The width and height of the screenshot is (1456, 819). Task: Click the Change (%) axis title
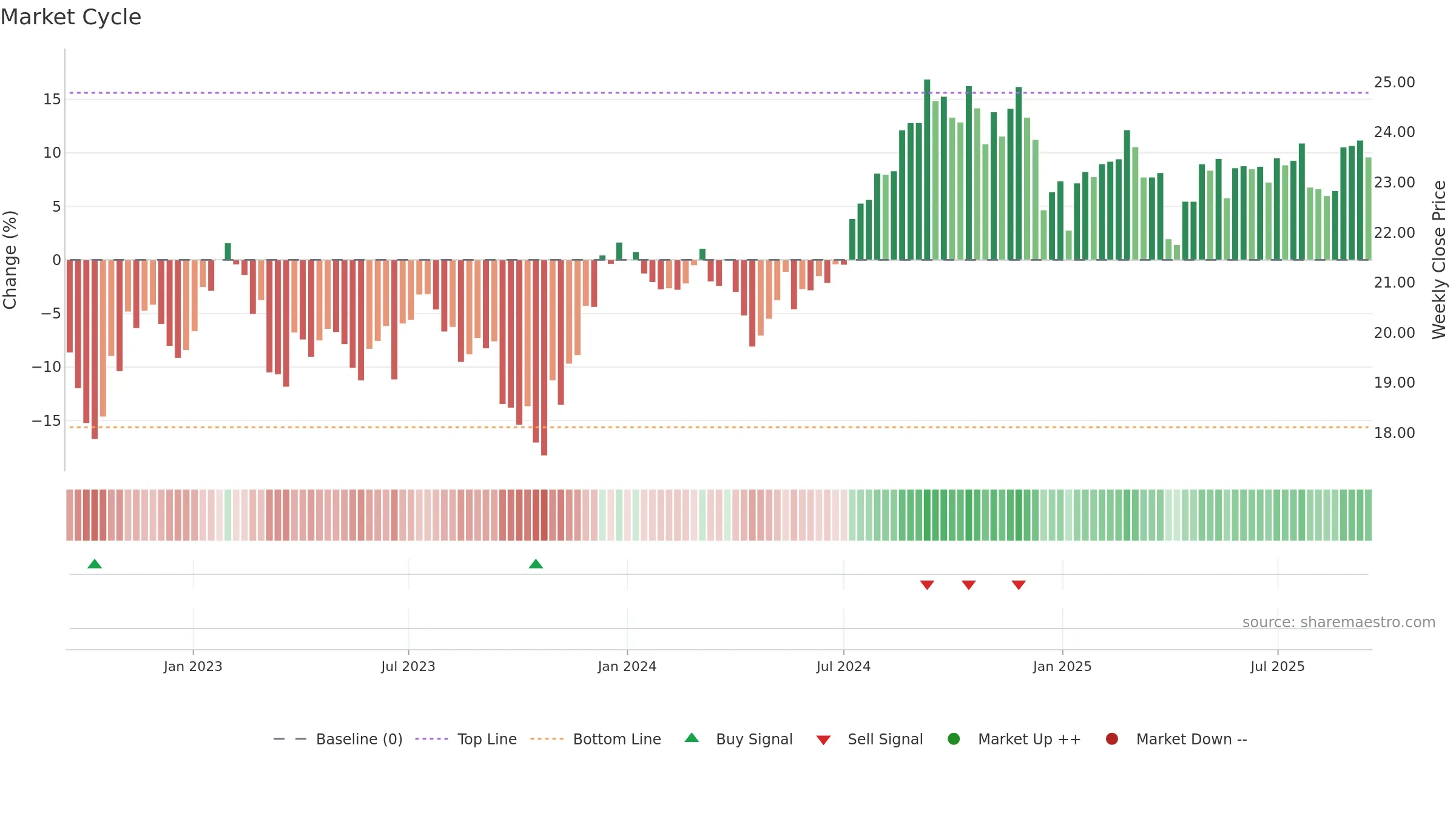tap(10, 260)
